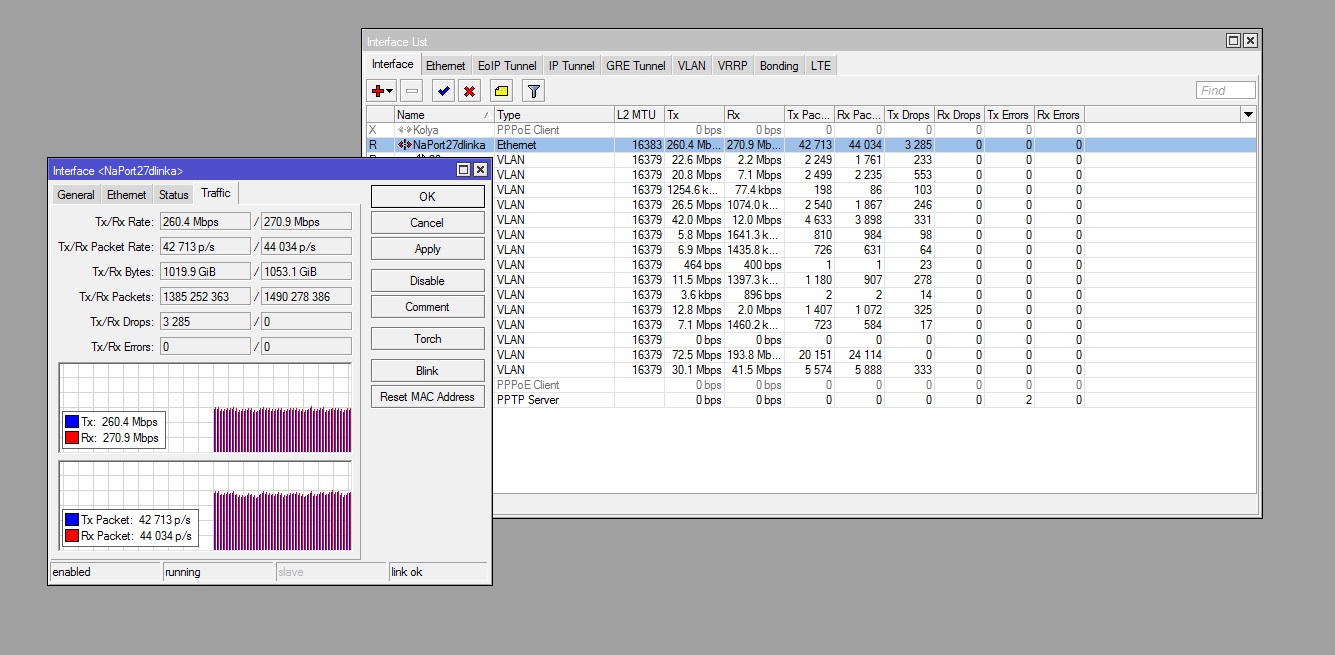Click the blue Tx color swatch in rate graph
The height and width of the screenshot is (655, 1335).
[72, 422]
